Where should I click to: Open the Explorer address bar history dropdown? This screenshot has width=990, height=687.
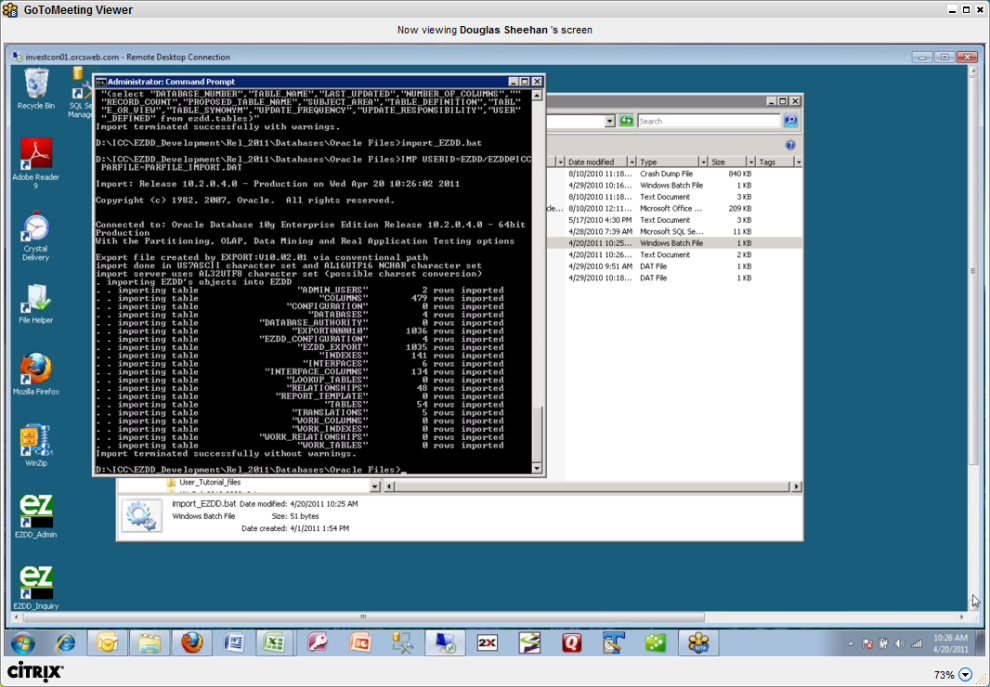pyautogui.click(x=609, y=121)
